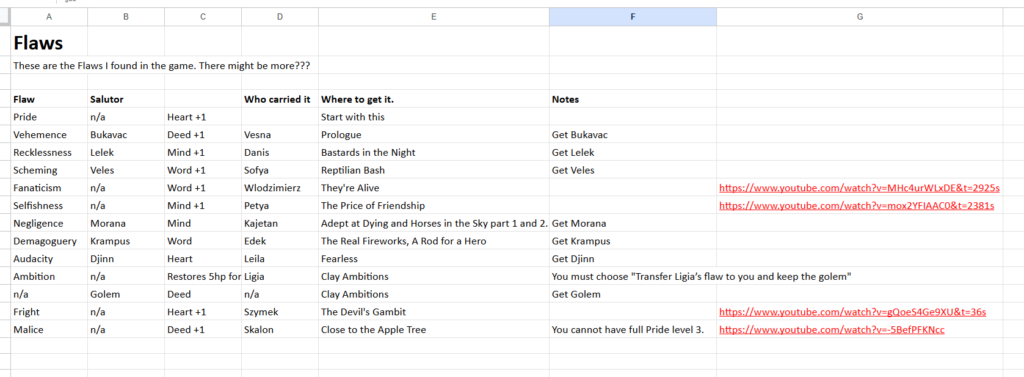
Task: Open the Selfishness YouTube link
Action: tap(856, 205)
